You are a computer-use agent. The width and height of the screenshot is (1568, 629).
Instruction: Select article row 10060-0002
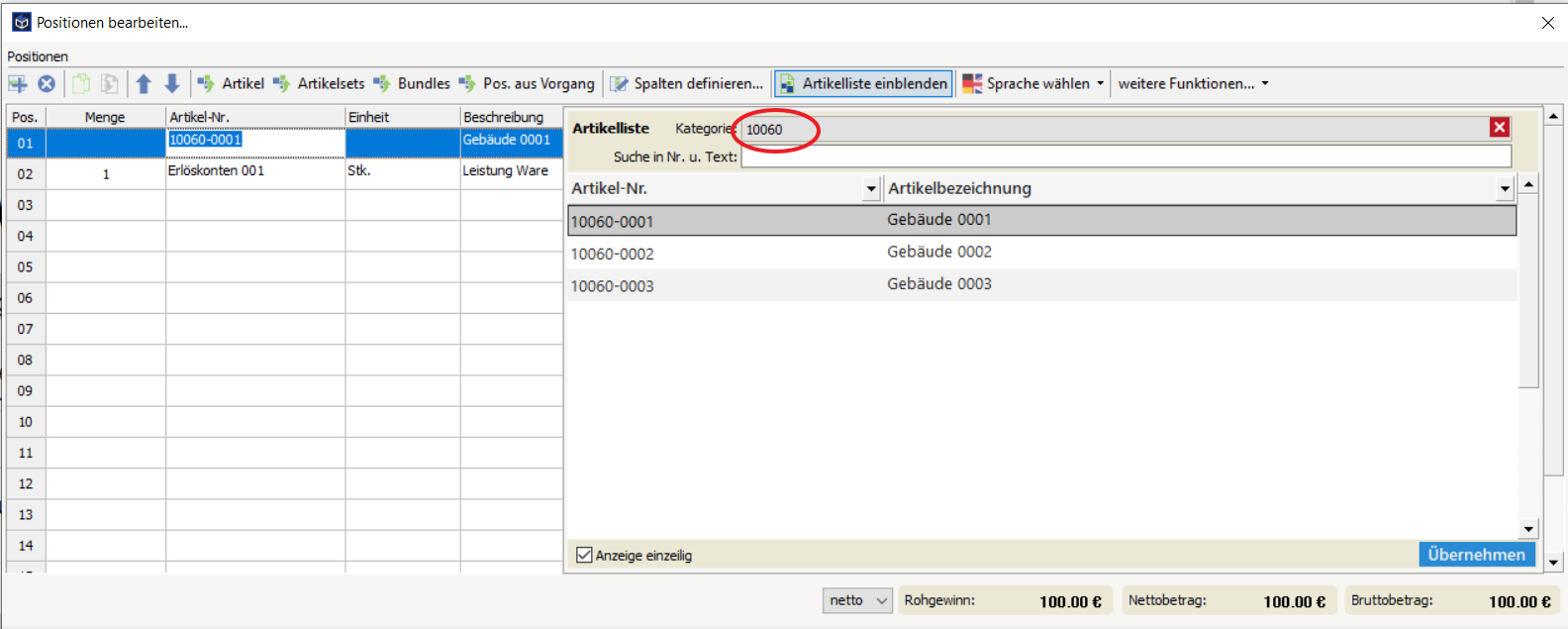click(x=1042, y=253)
